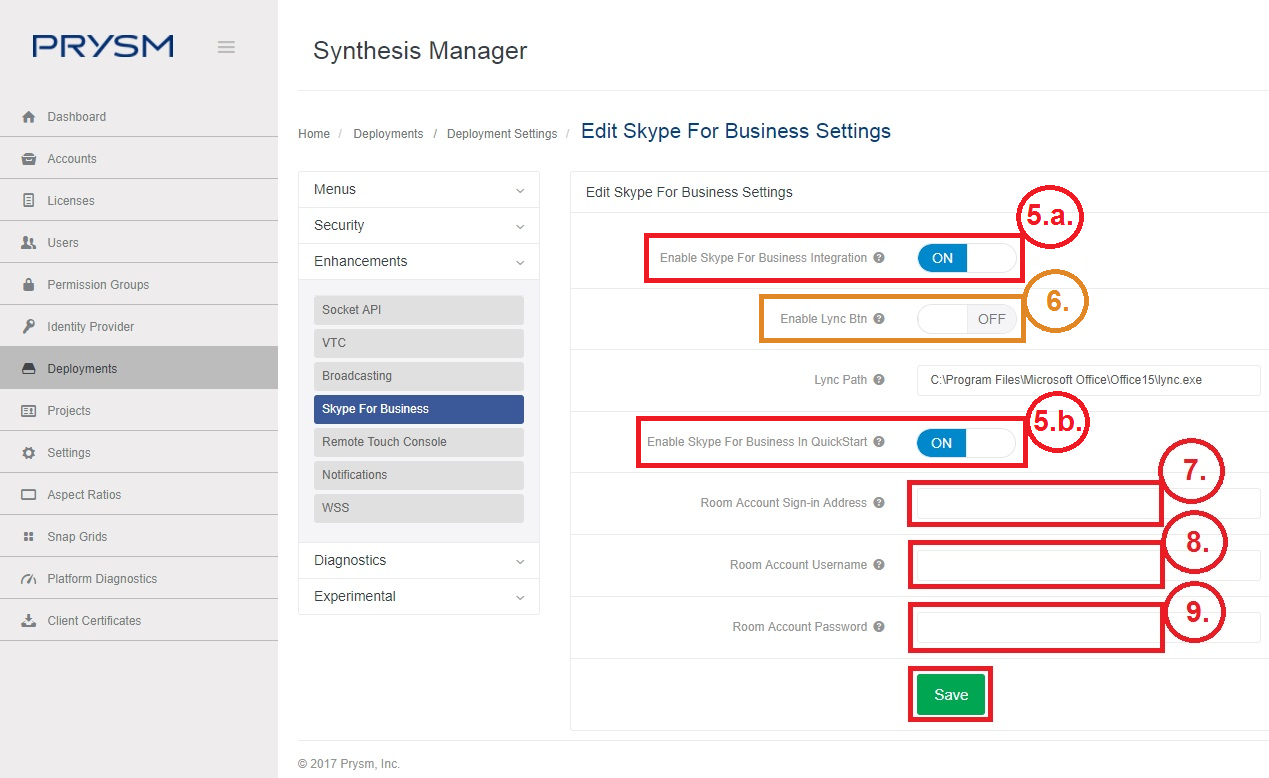Click the Client Certificates download icon
Screen dimensions: 1269x778
point(28,621)
